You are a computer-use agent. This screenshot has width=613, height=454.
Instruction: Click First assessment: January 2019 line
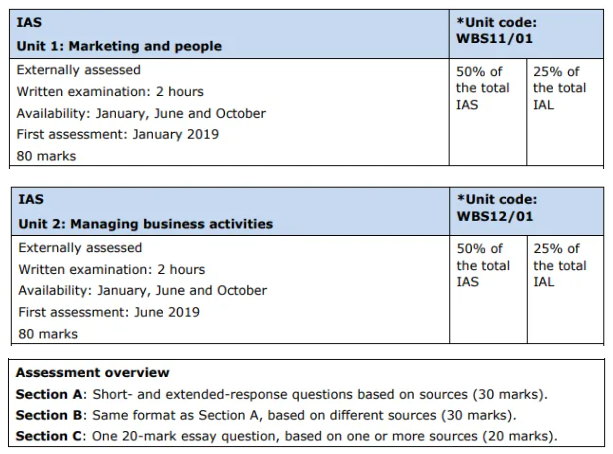(118, 134)
